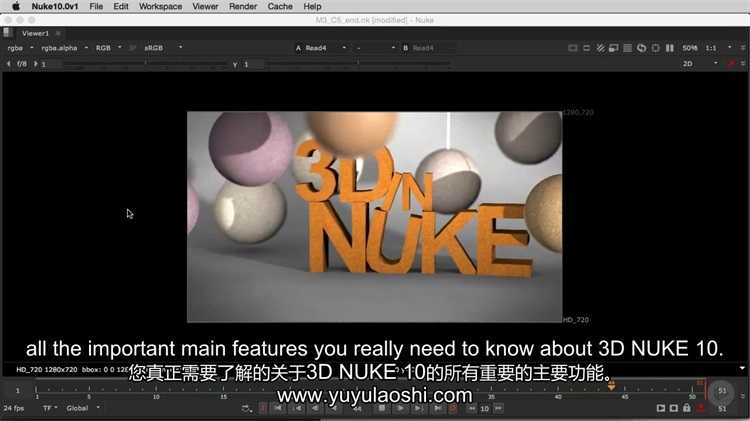Select the Viewer1 tab

coord(35,33)
